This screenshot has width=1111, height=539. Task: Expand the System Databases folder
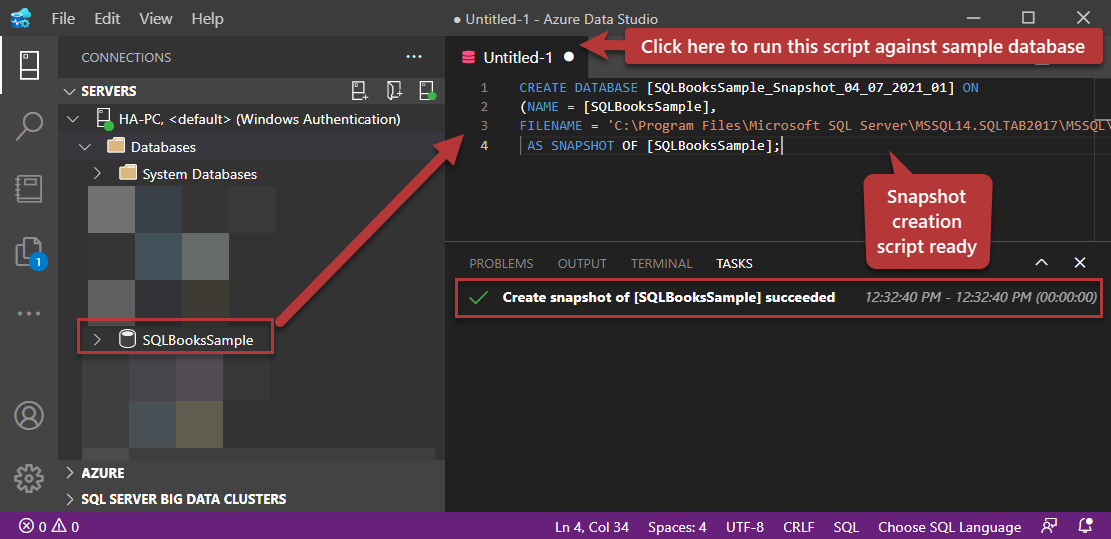[x=98, y=174]
